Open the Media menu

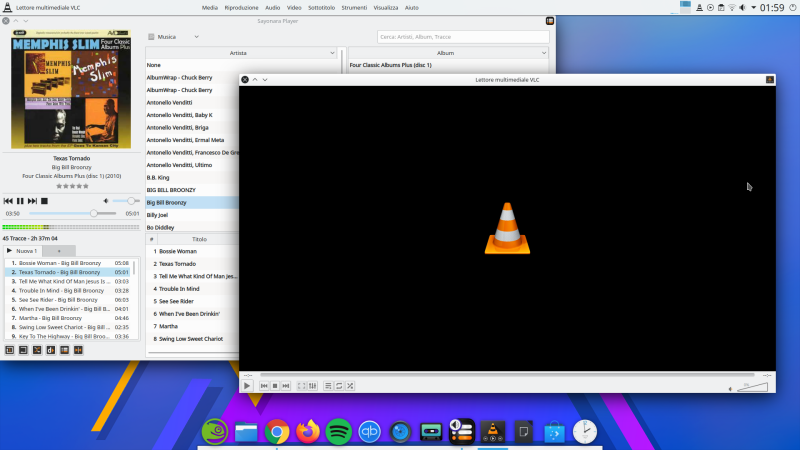[x=210, y=8]
